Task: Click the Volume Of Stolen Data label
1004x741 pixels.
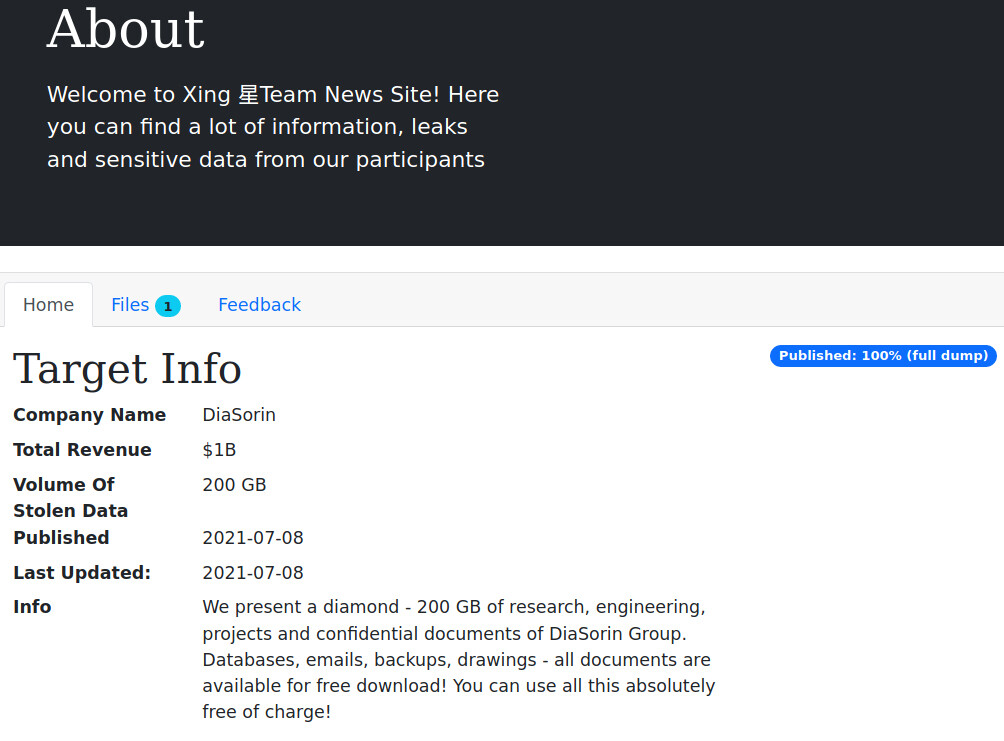Action: (70, 498)
